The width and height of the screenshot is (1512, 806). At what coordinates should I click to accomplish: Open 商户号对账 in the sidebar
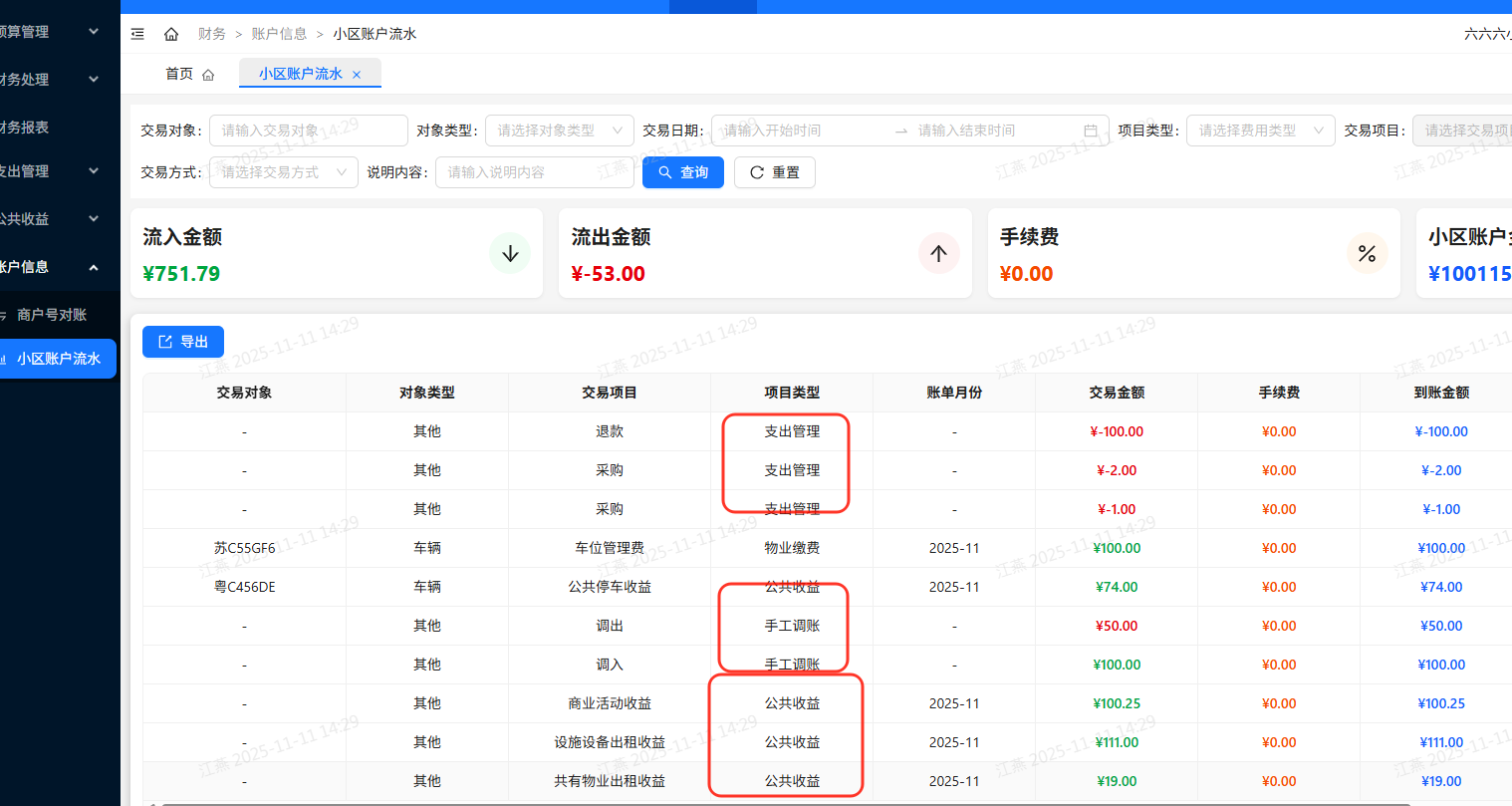(x=52, y=315)
